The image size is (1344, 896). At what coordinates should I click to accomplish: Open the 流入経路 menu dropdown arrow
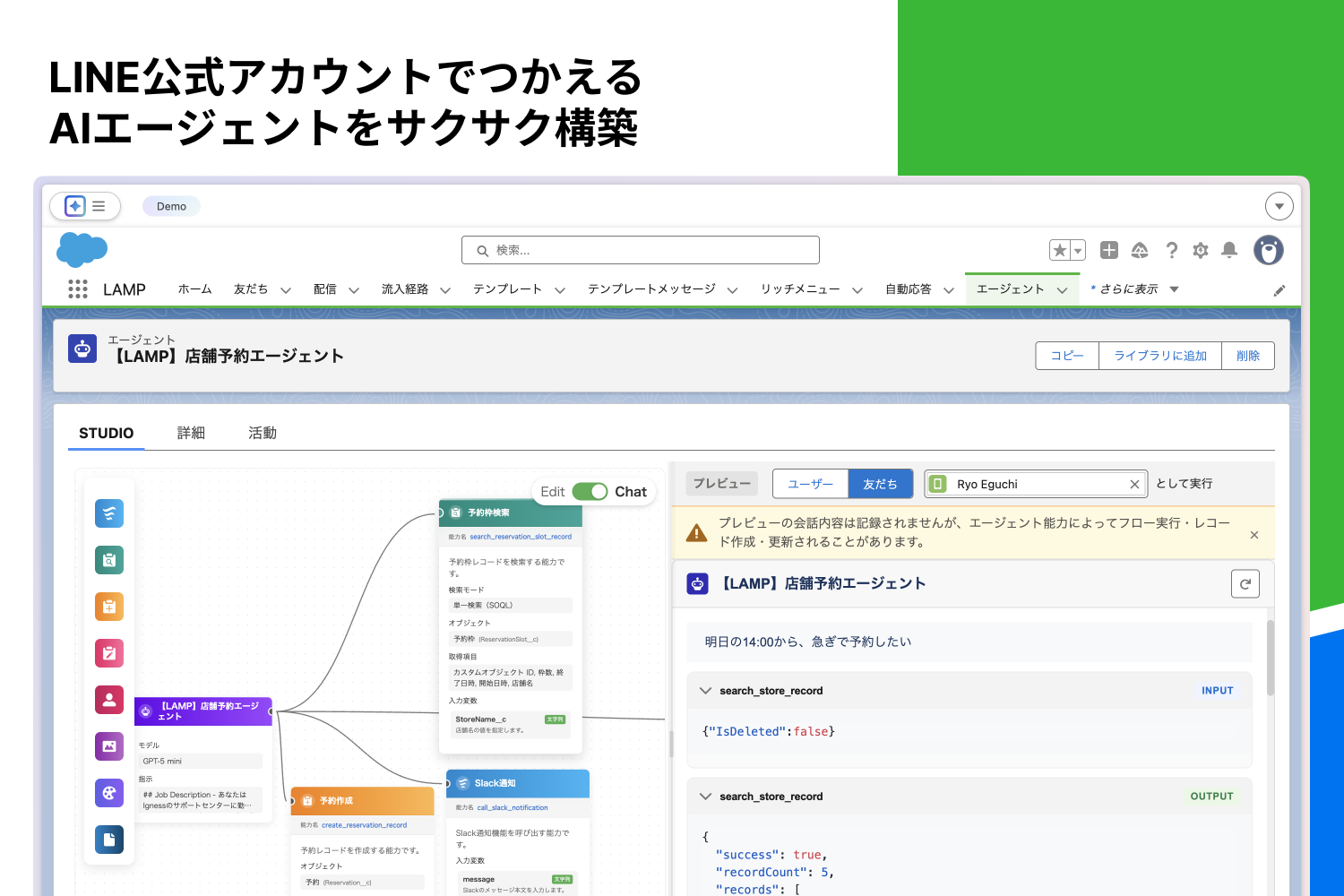(445, 290)
